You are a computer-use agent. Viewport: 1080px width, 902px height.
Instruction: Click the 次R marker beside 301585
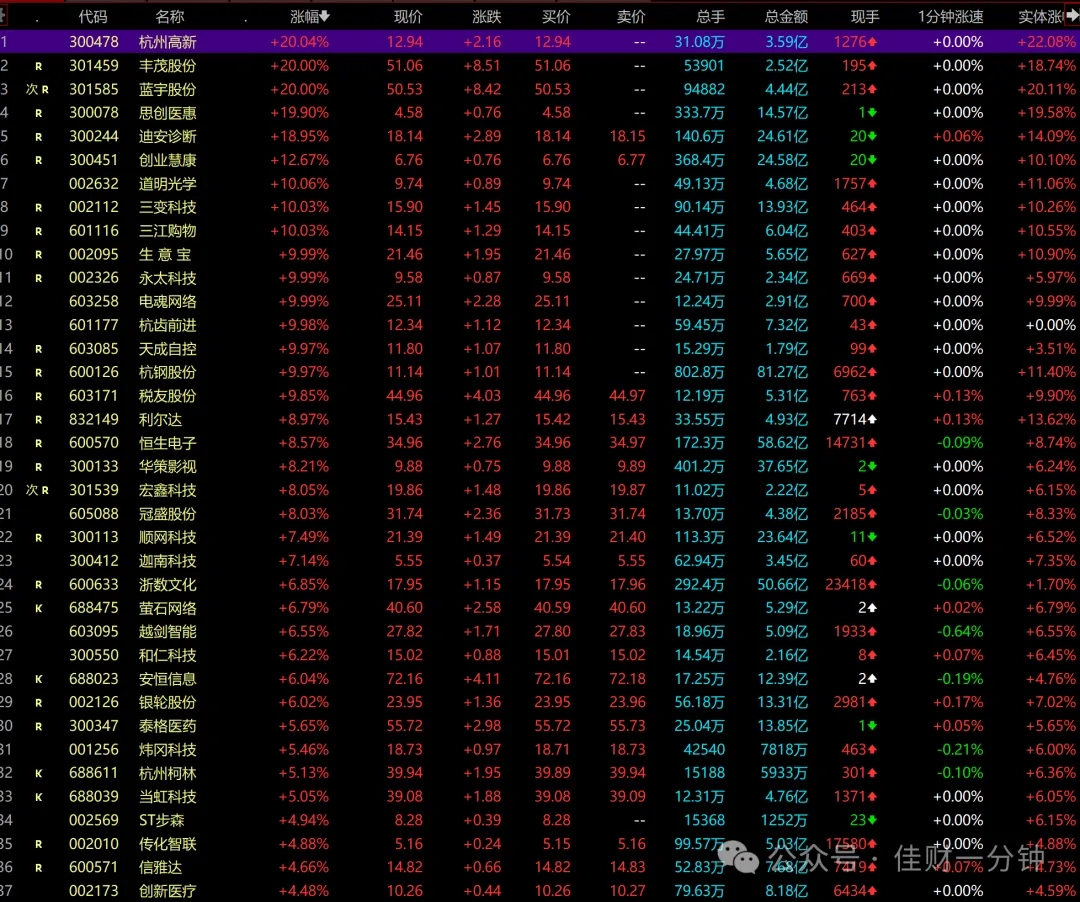(x=37, y=90)
